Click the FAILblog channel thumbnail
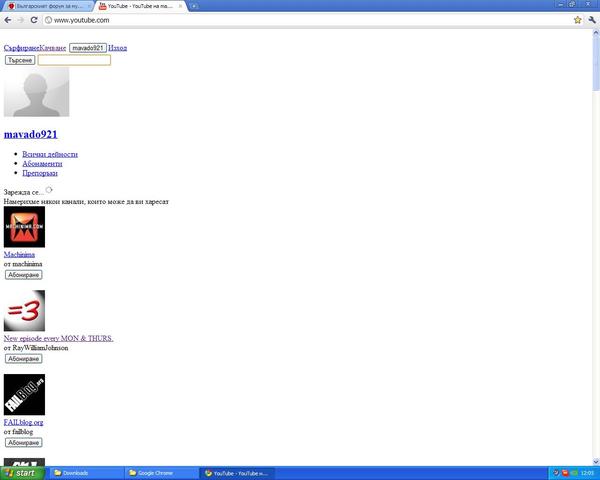This screenshot has height=480, width=600. (x=24, y=395)
